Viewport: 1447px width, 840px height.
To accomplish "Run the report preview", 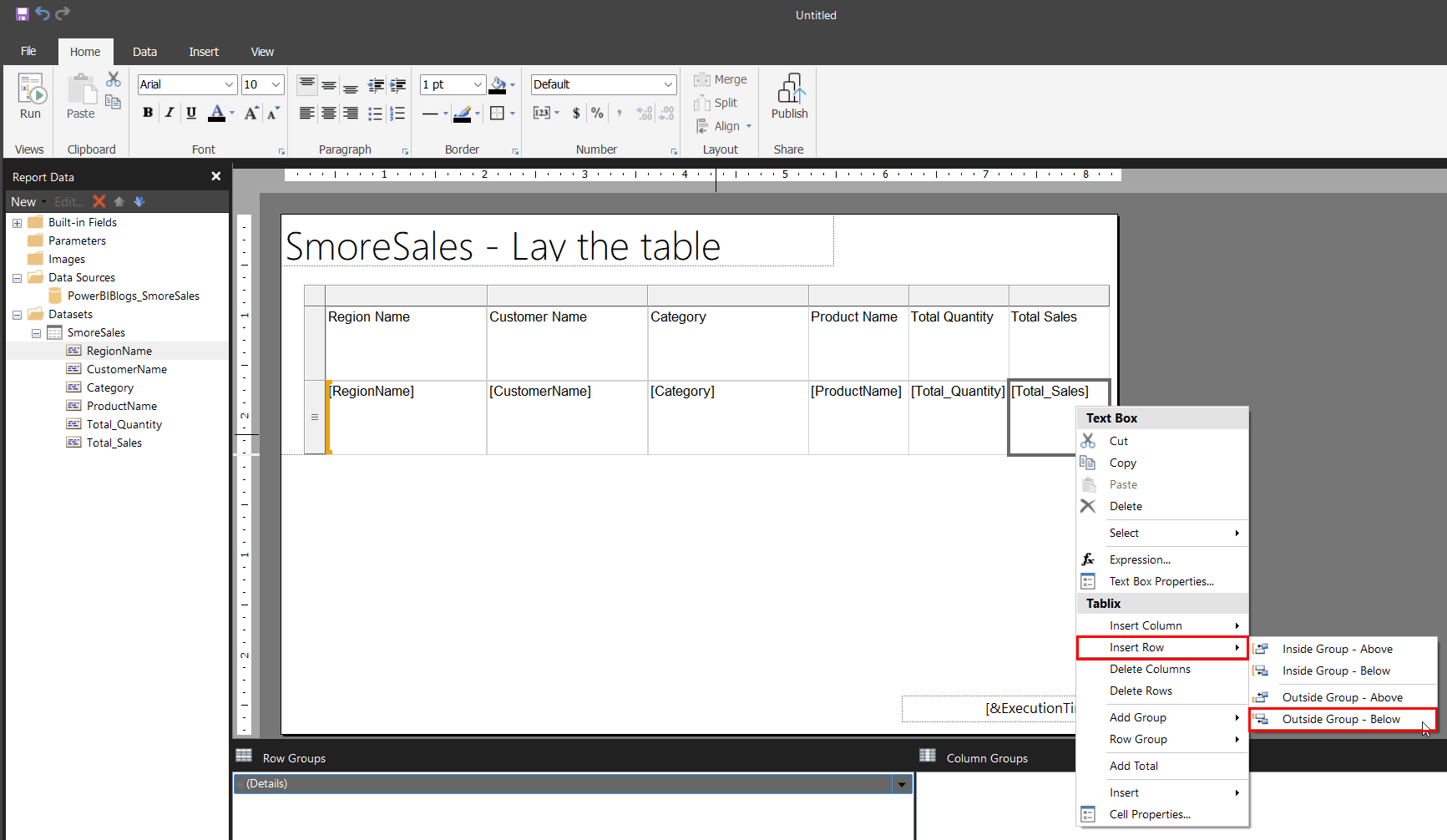I will pyautogui.click(x=31, y=96).
